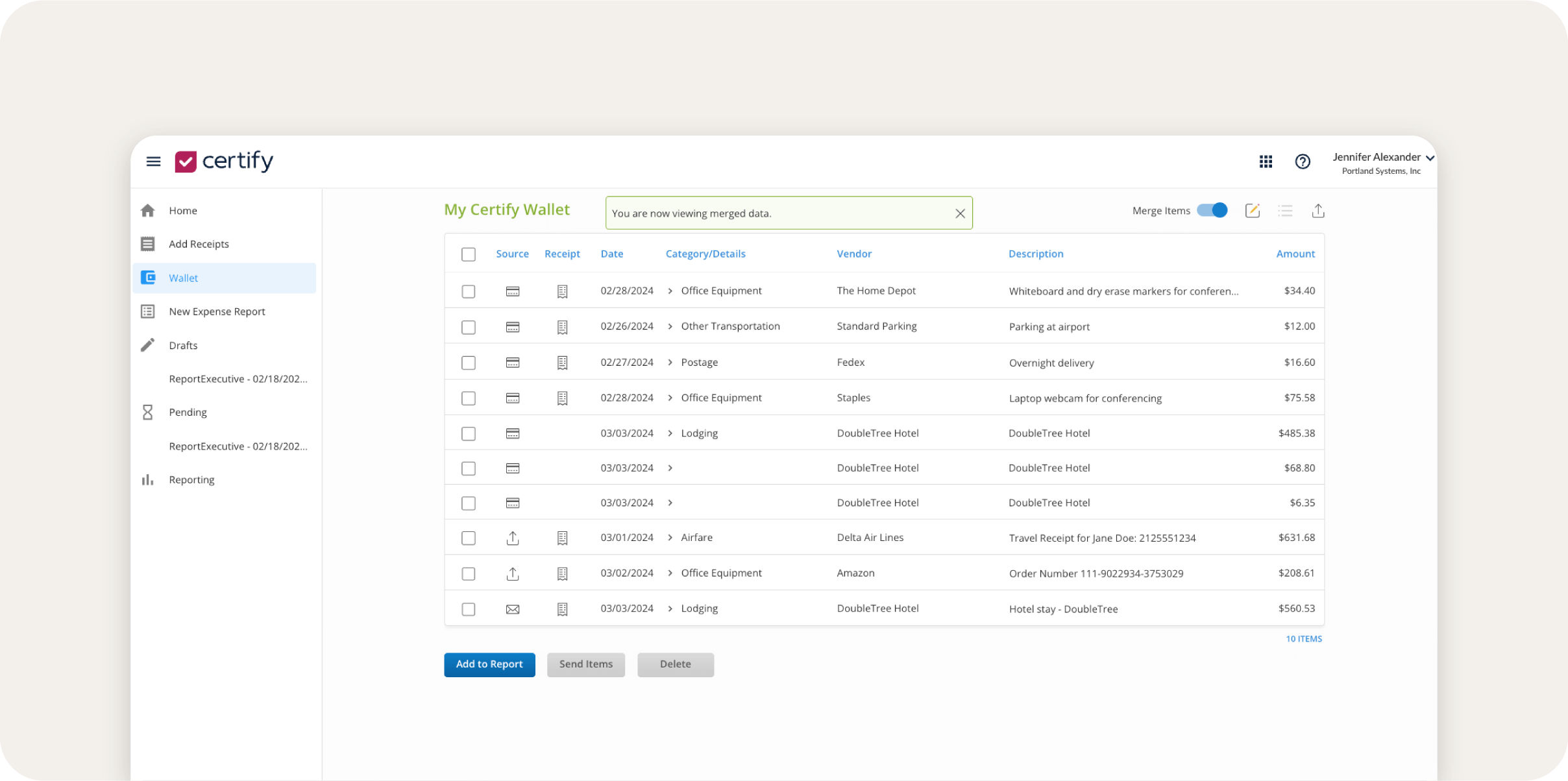The image size is (1568, 781).
Task: Dismiss the merged data notification
Action: tap(960, 213)
